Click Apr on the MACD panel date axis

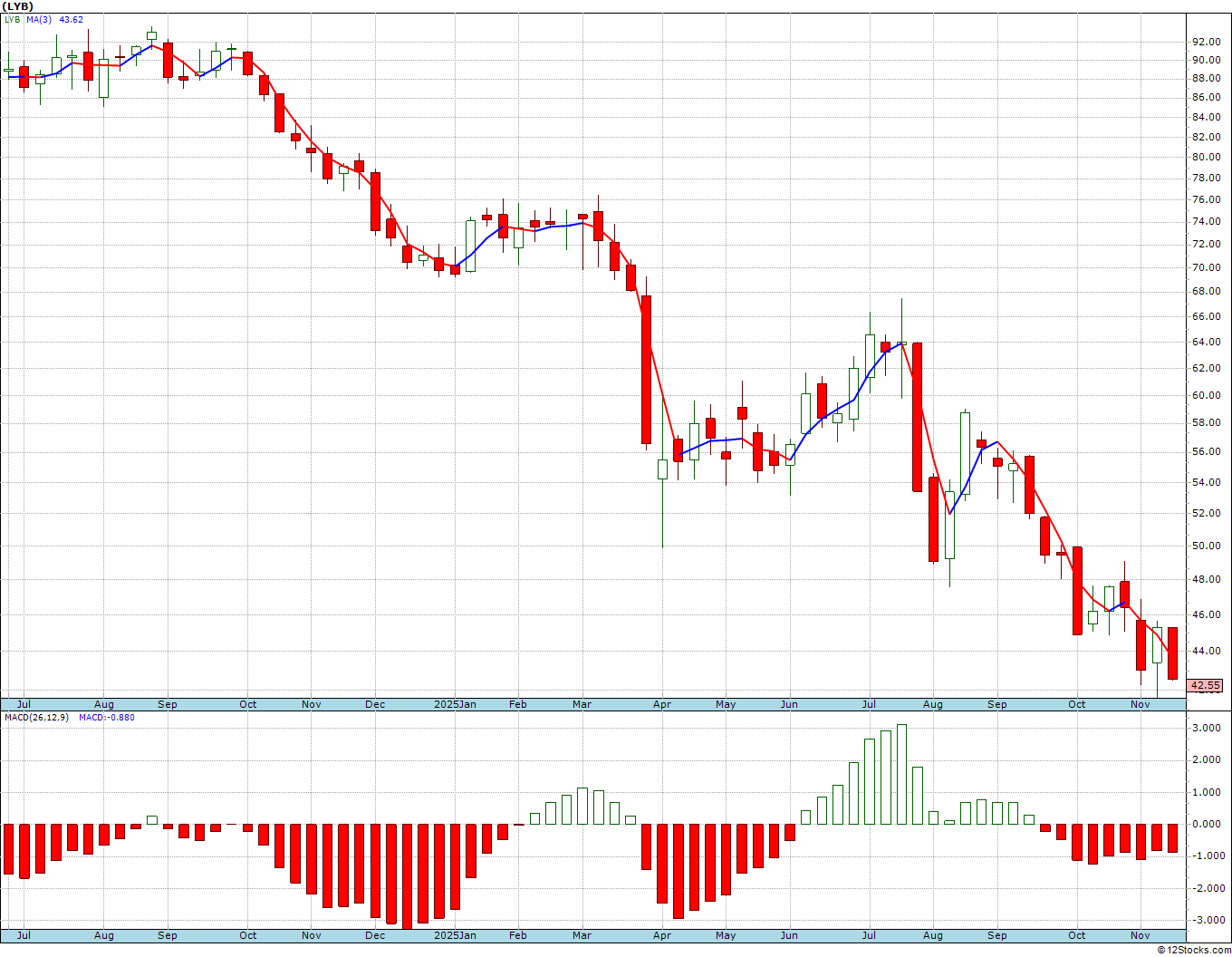[x=662, y=935]
